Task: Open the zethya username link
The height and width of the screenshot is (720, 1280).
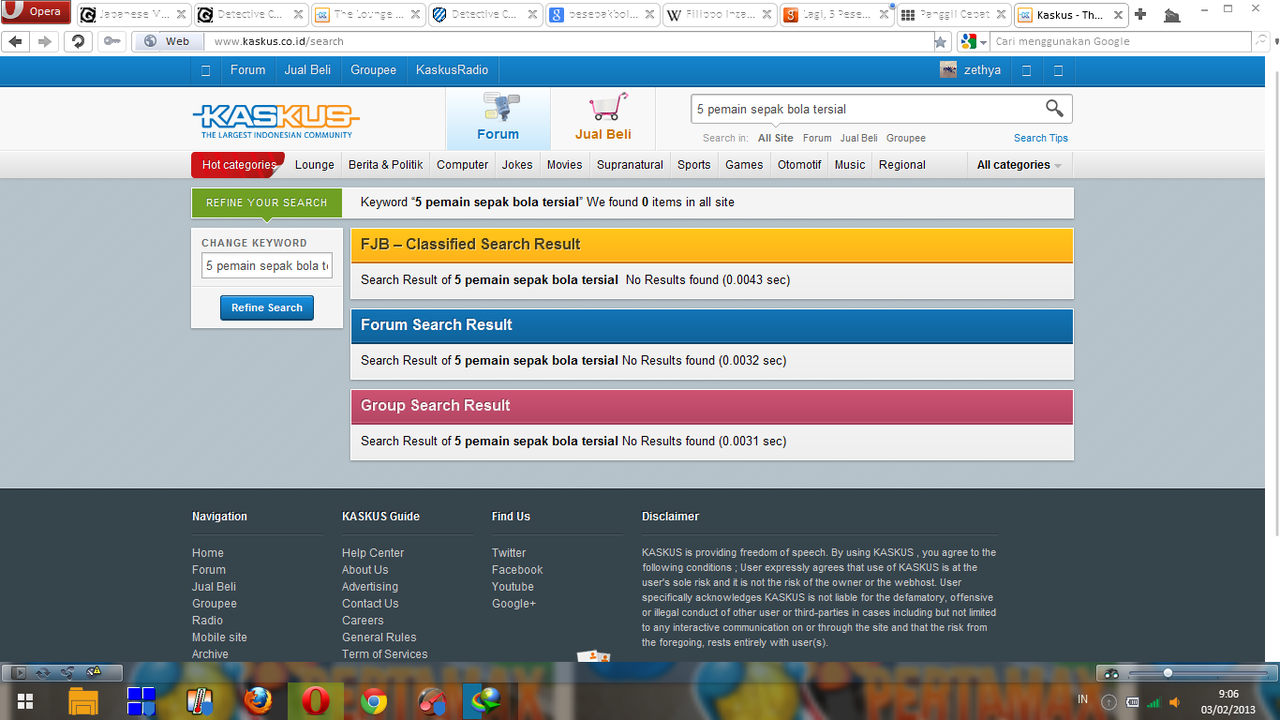Action: (982, 70)
